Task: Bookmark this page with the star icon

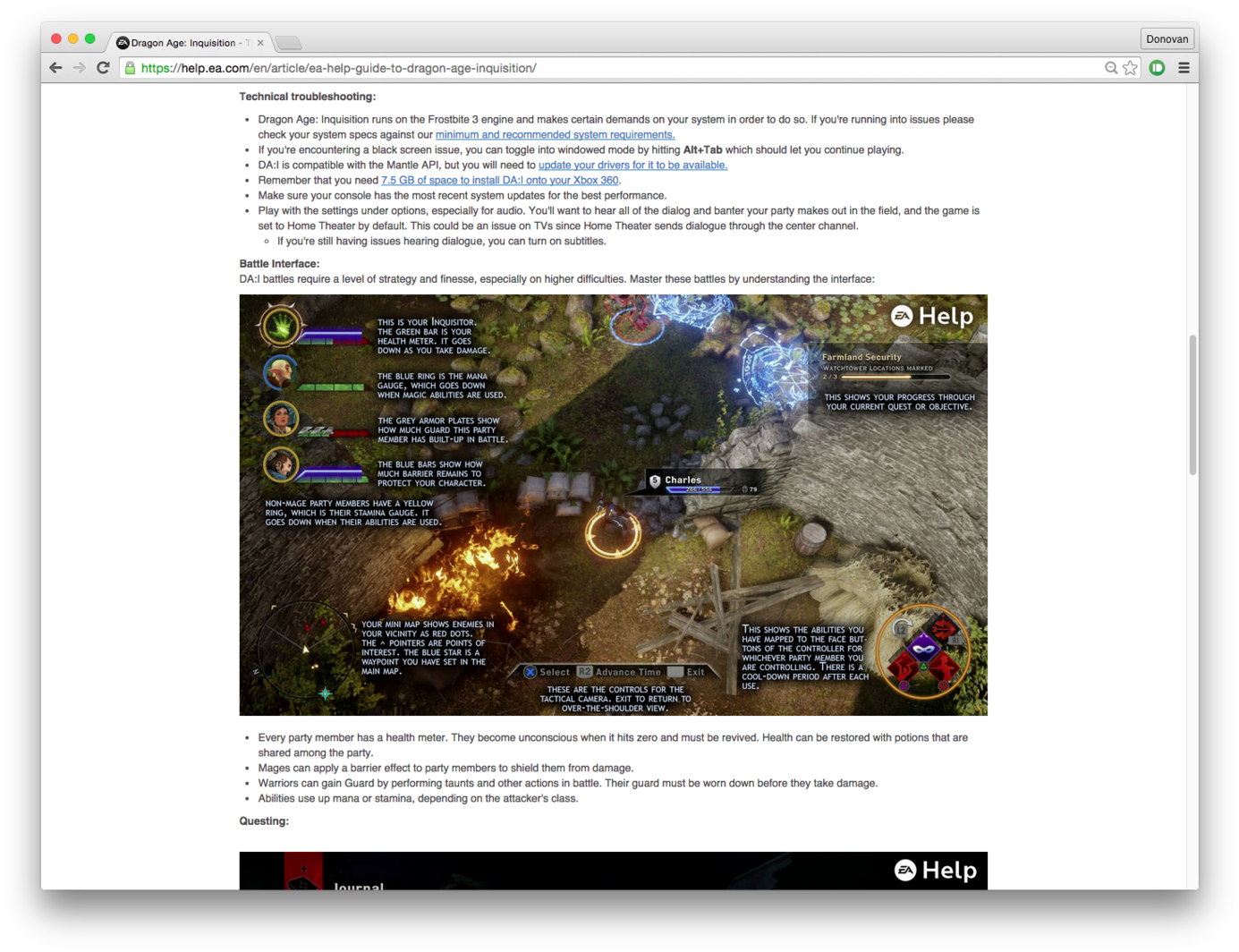Action: coord(1131,68)
